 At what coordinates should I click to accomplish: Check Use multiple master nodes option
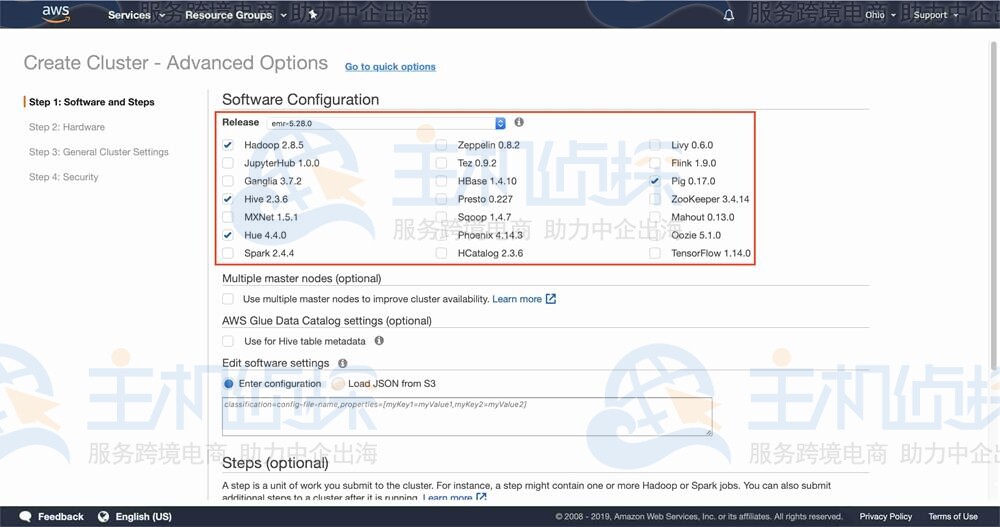pos(228,299)
